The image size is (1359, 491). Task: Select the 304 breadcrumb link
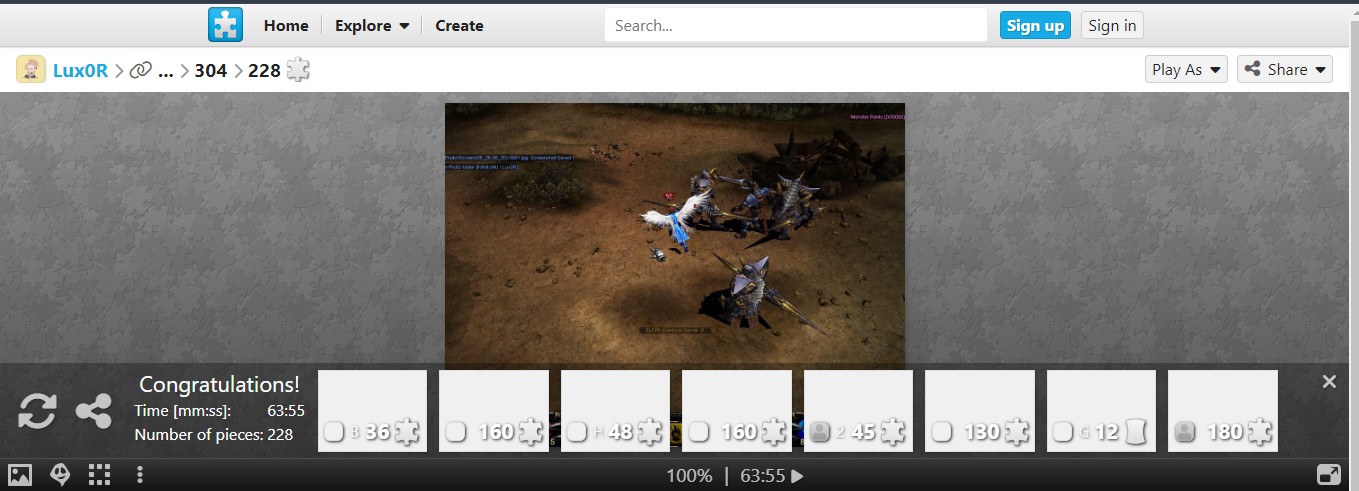[x=211, y=70]
